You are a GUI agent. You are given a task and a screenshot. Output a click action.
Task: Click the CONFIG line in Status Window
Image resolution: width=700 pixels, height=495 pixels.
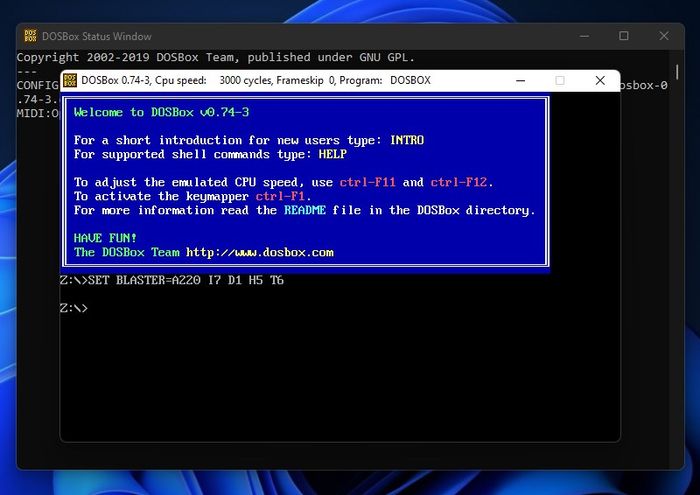click(x=38, y=85)
